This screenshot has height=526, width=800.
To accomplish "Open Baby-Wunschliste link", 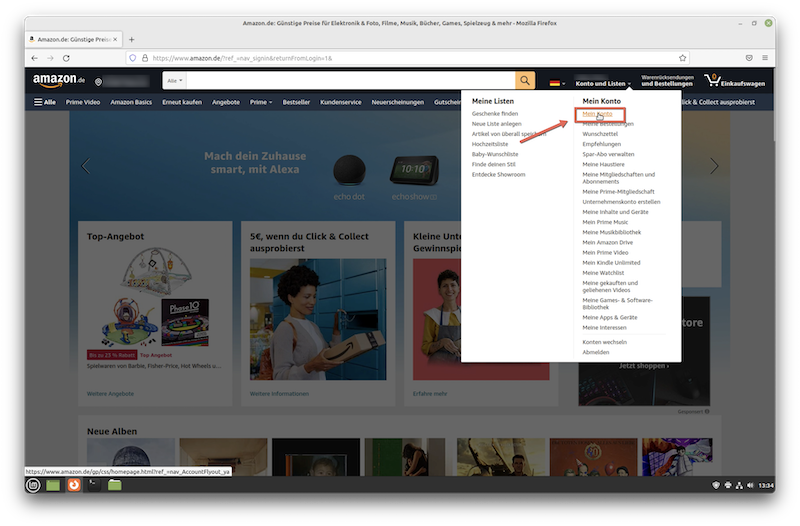I will (x=495, y=154).
